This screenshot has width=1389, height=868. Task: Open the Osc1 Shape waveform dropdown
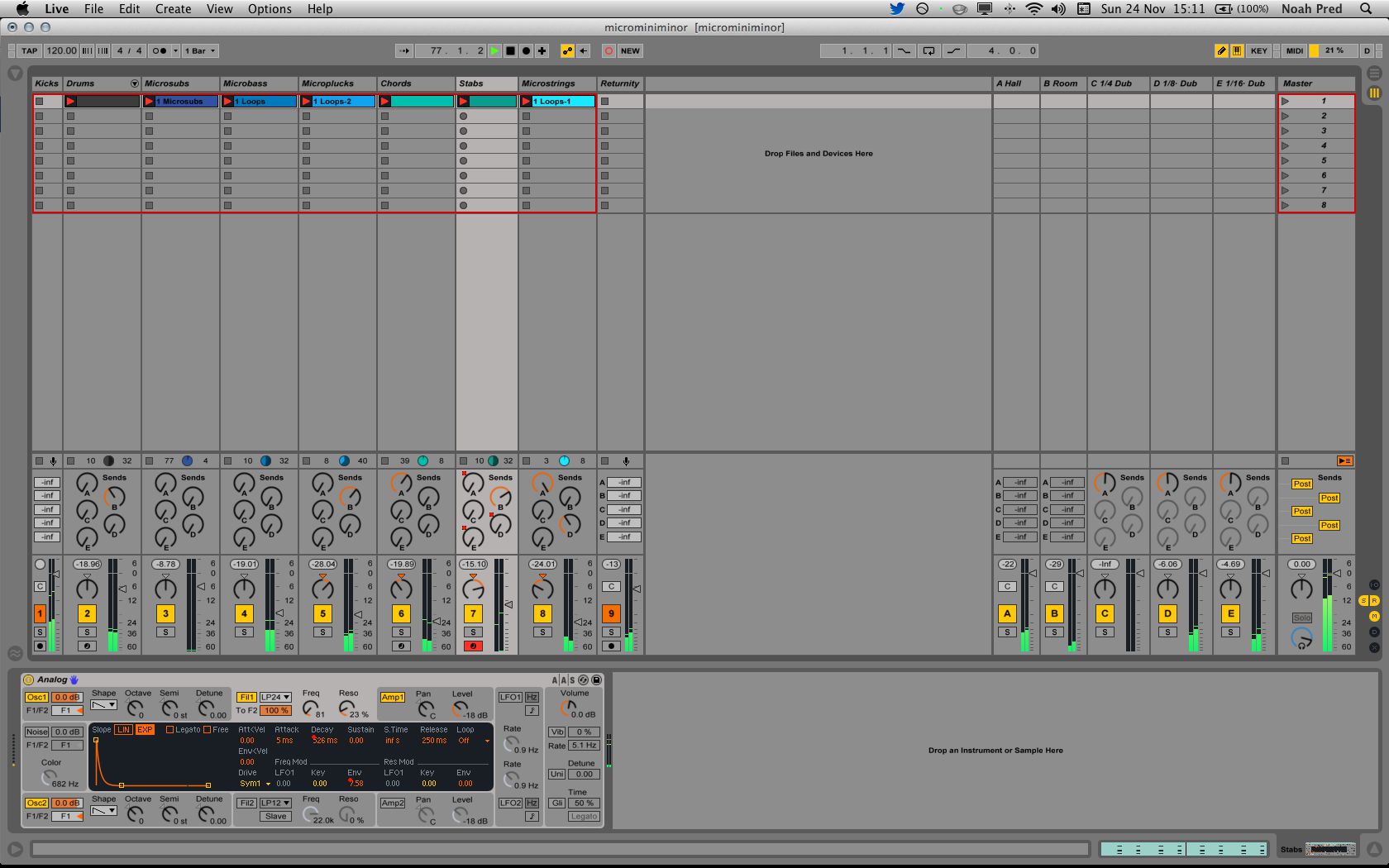[x=104, y=705]
